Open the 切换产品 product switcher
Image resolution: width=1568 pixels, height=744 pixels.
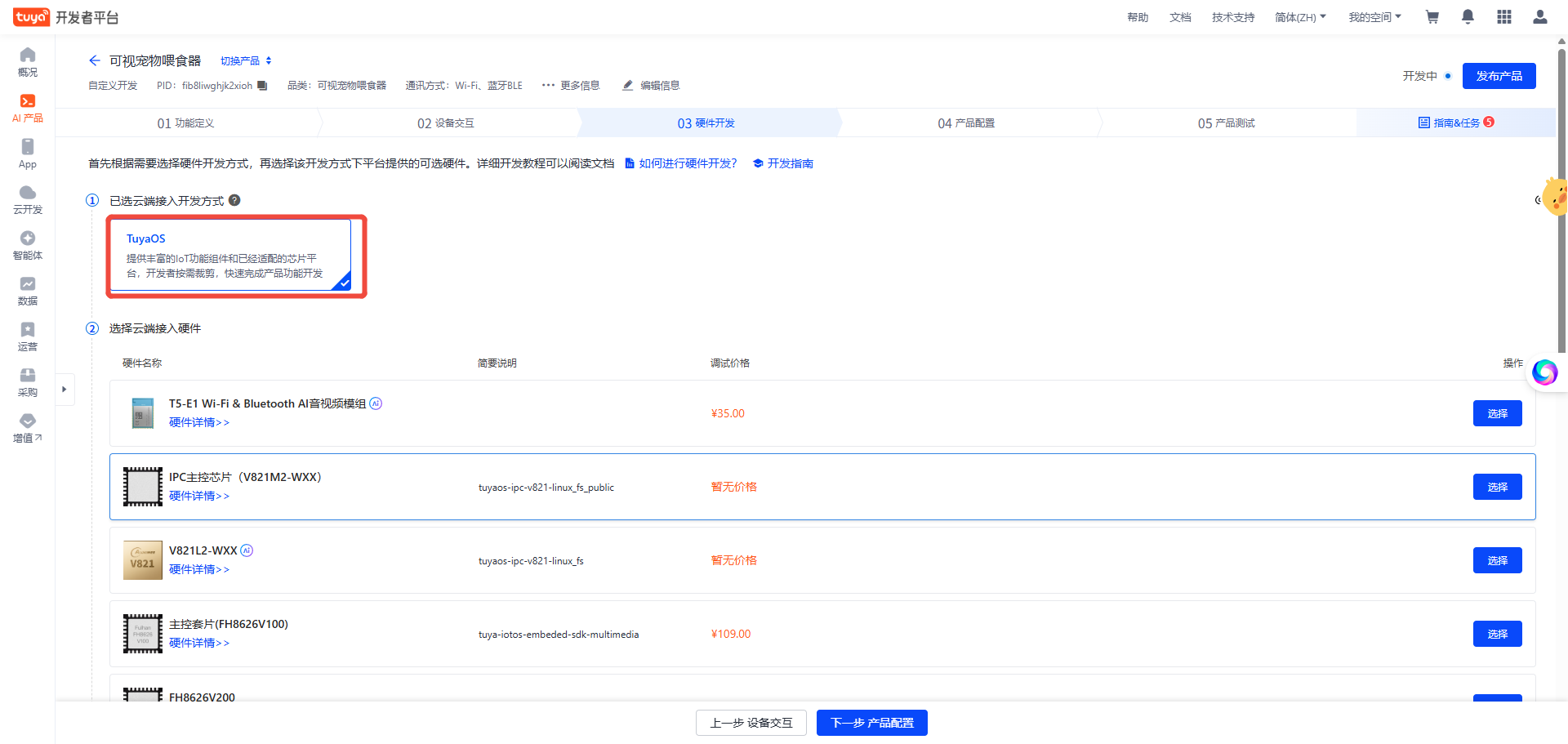click(x=246, y=61)
